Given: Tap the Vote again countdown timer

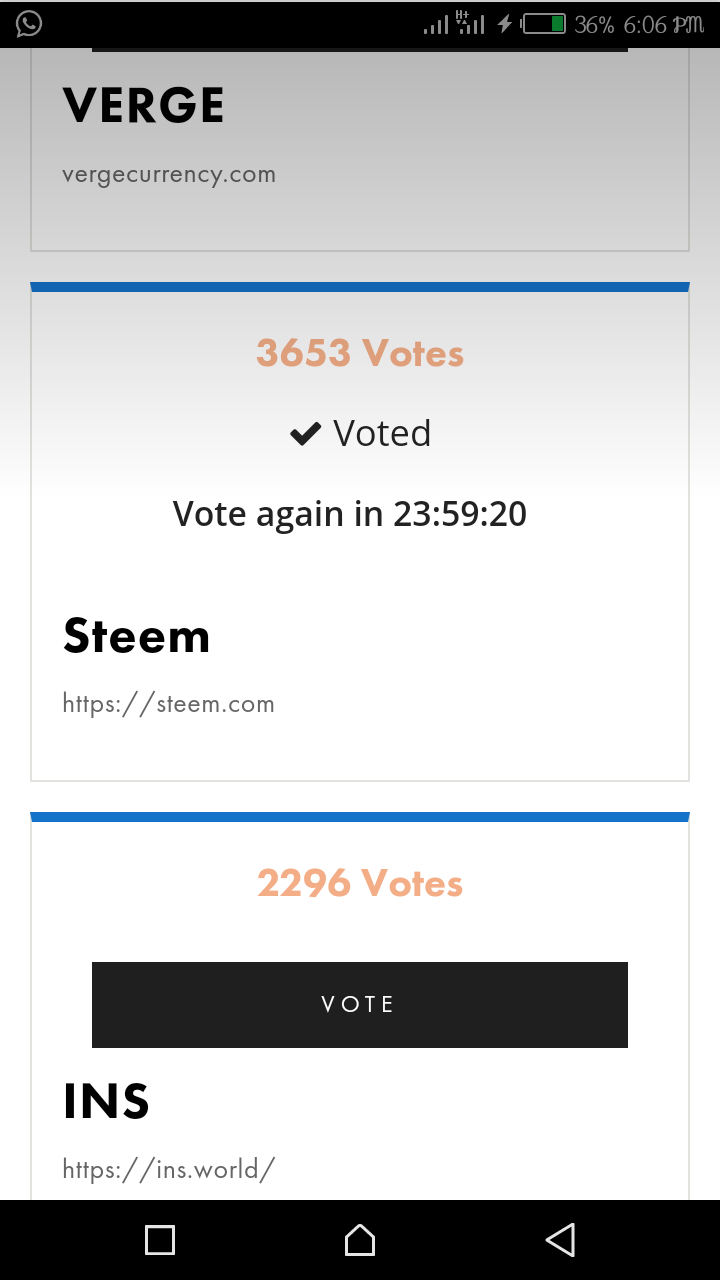Looking at the screenshot, I should 350,514.
